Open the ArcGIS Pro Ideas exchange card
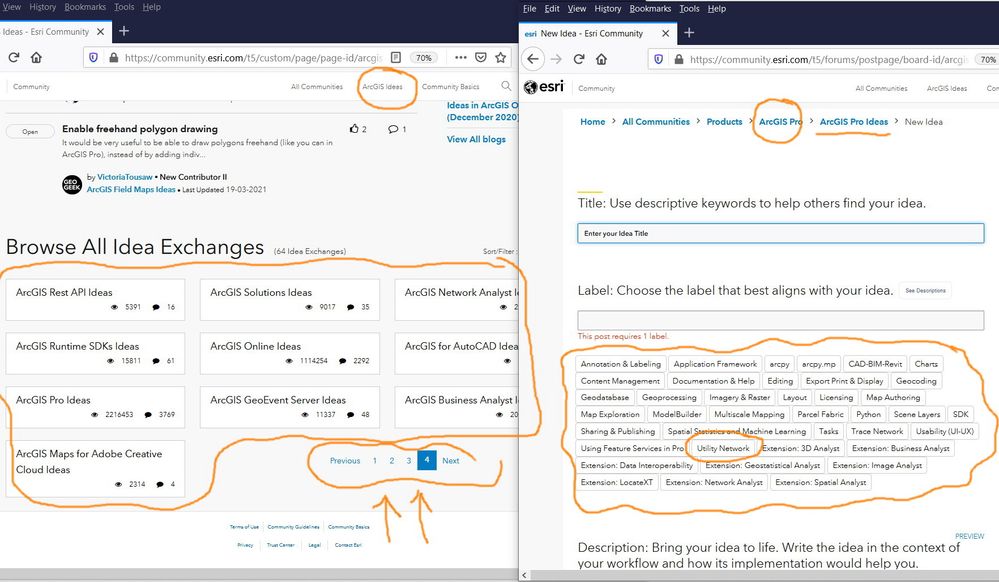 (x=96, y=407)
